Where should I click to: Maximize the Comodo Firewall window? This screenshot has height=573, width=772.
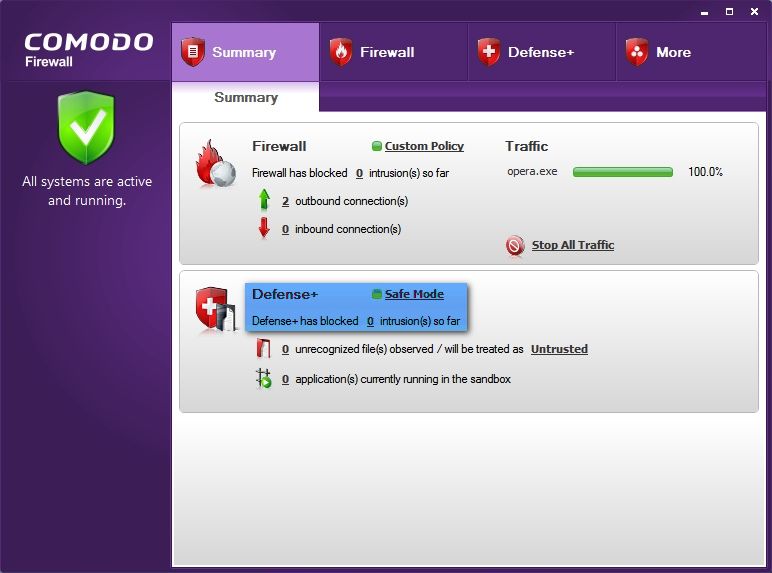730,11
